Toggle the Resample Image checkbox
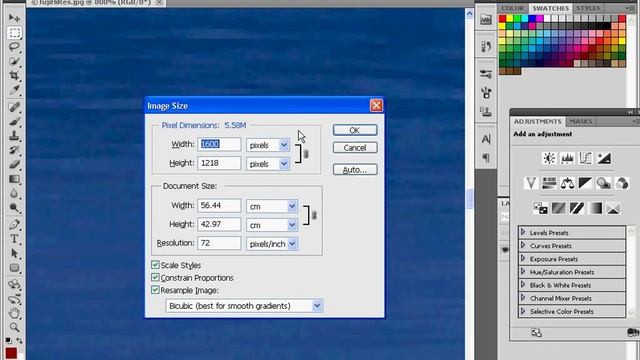Image resolution: width=640 pixels, height=360 pixels. point(155,290)
